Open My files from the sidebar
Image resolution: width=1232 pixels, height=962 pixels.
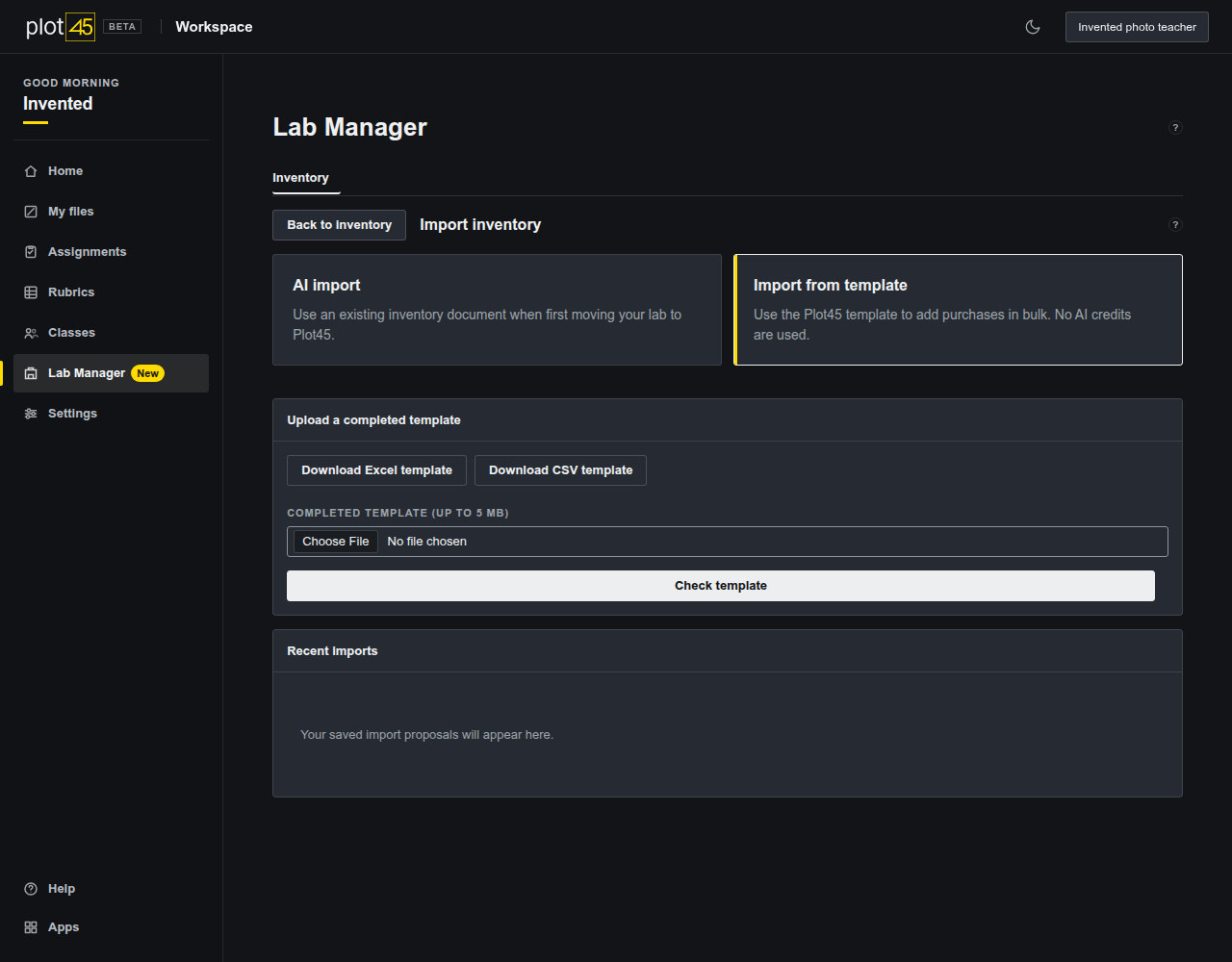pos(111,212)
